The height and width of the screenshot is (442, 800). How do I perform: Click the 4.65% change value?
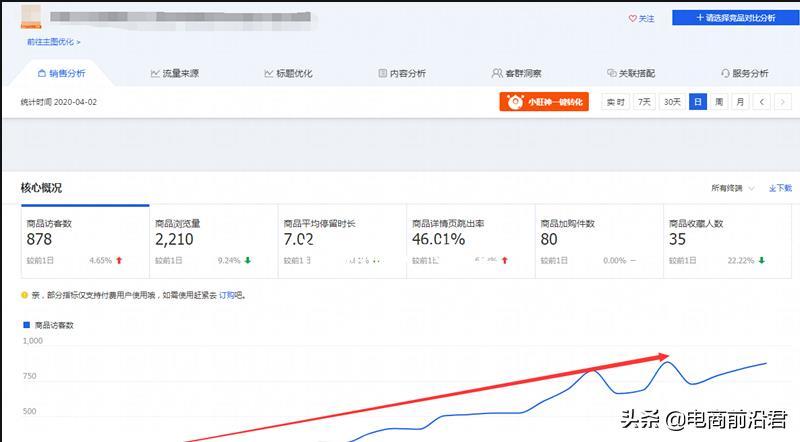[101, 260]
